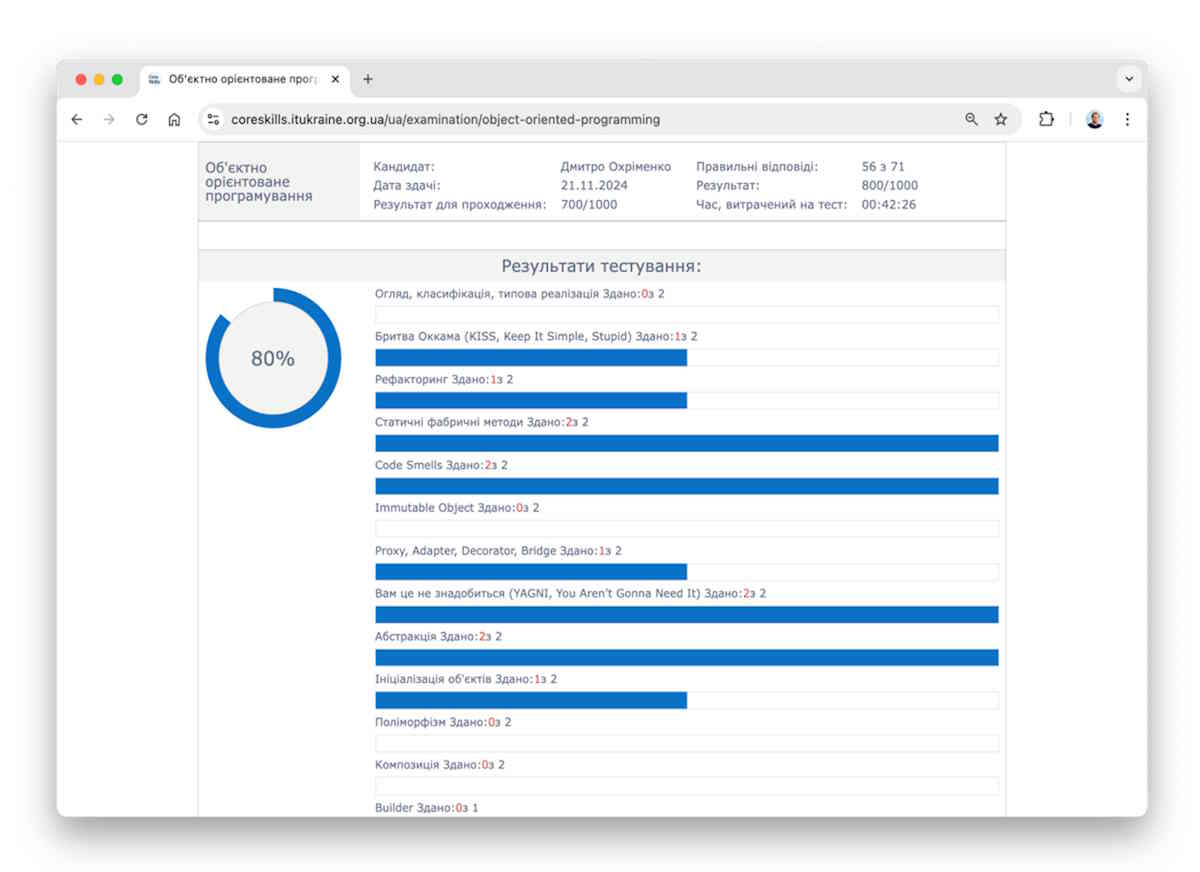1200x872 pixels.
Task: Click the Поліморфізм empty progress bar
Action: point(686,743)
